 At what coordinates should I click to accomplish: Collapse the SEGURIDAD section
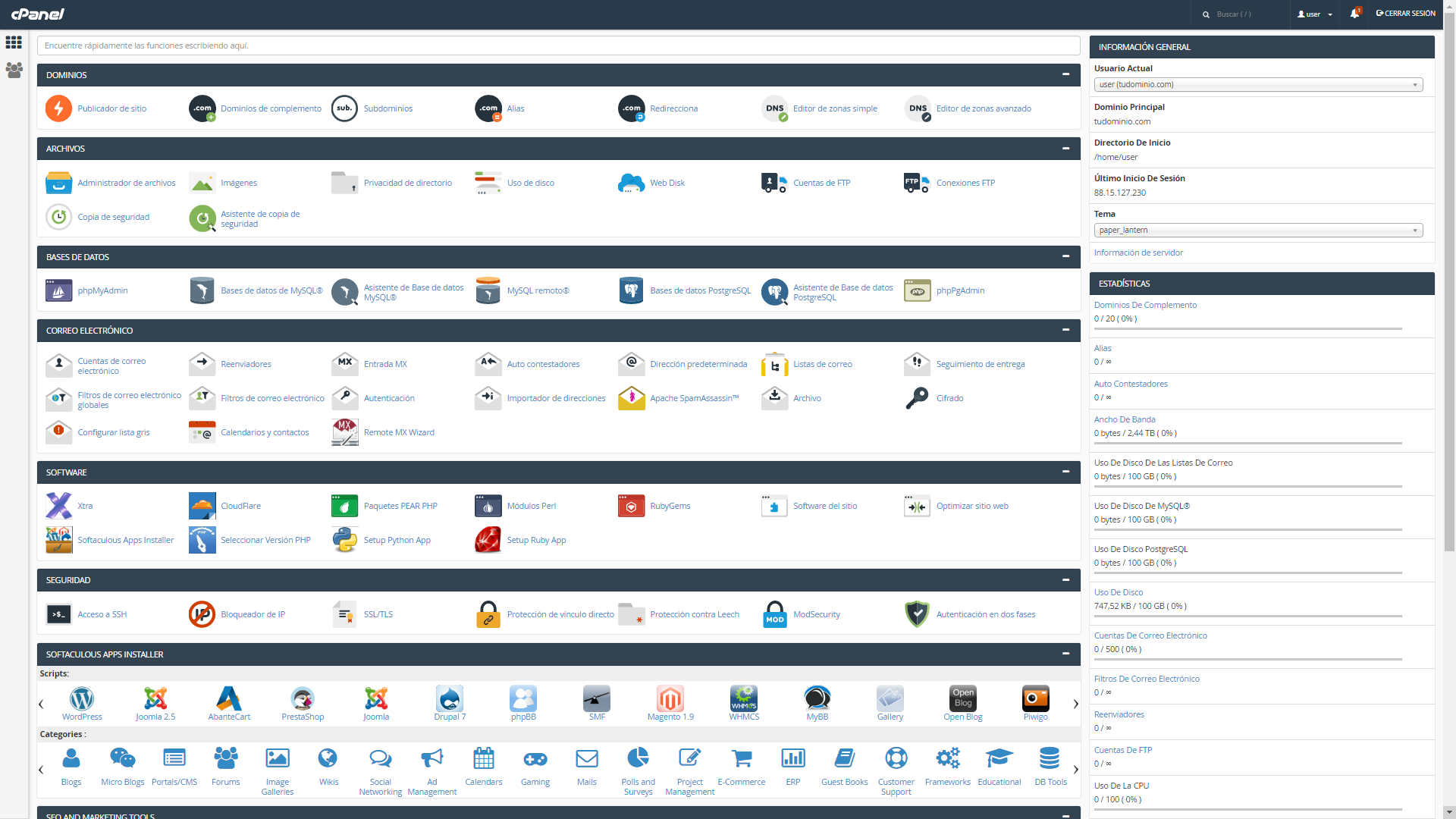point(1065,579)
